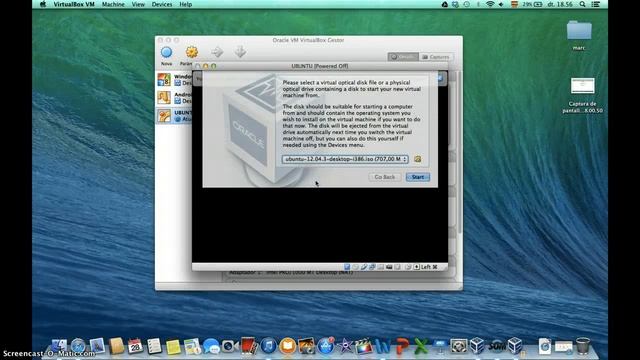Choose a virtual optical disk file folder icon
640x360 pixels.
(x=417, y=159)
